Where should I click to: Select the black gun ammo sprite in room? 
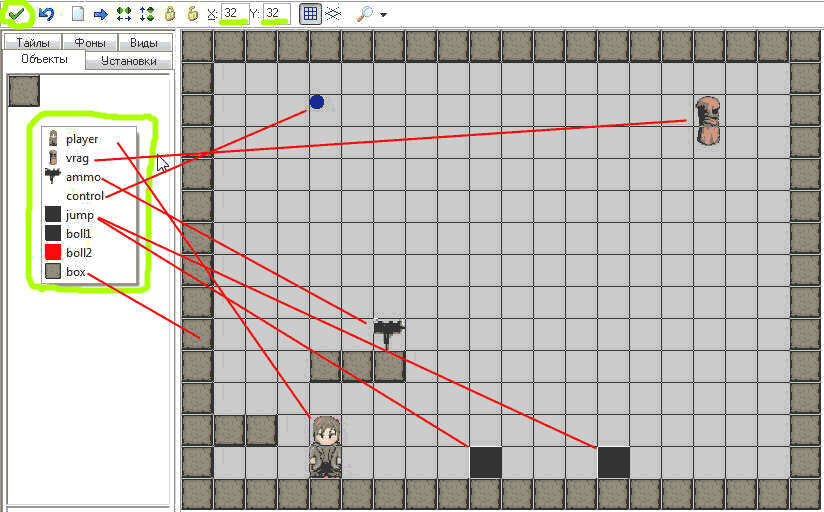coord(389,332)
